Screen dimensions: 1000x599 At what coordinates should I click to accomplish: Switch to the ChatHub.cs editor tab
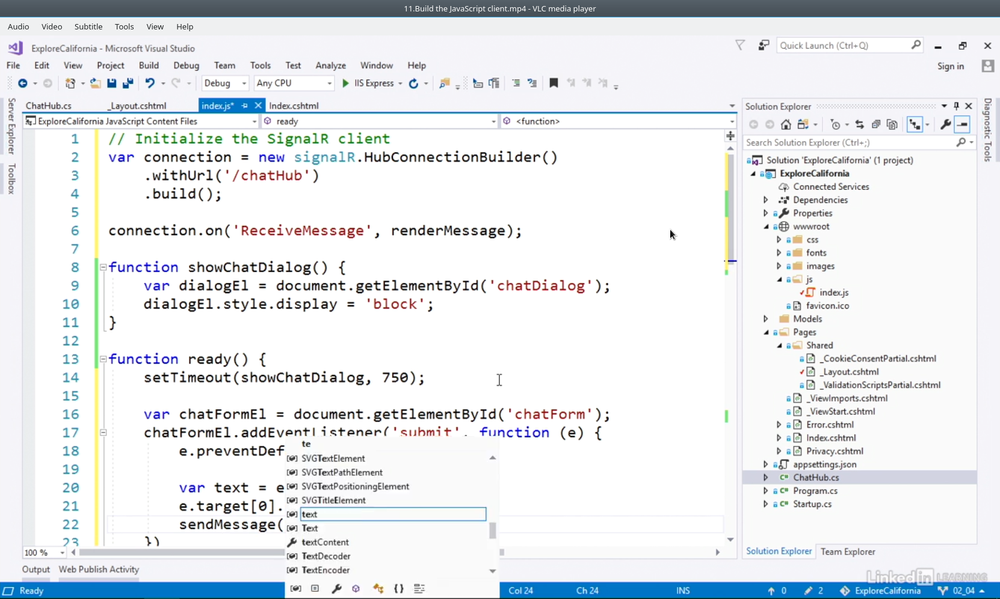tap(48, 105)
